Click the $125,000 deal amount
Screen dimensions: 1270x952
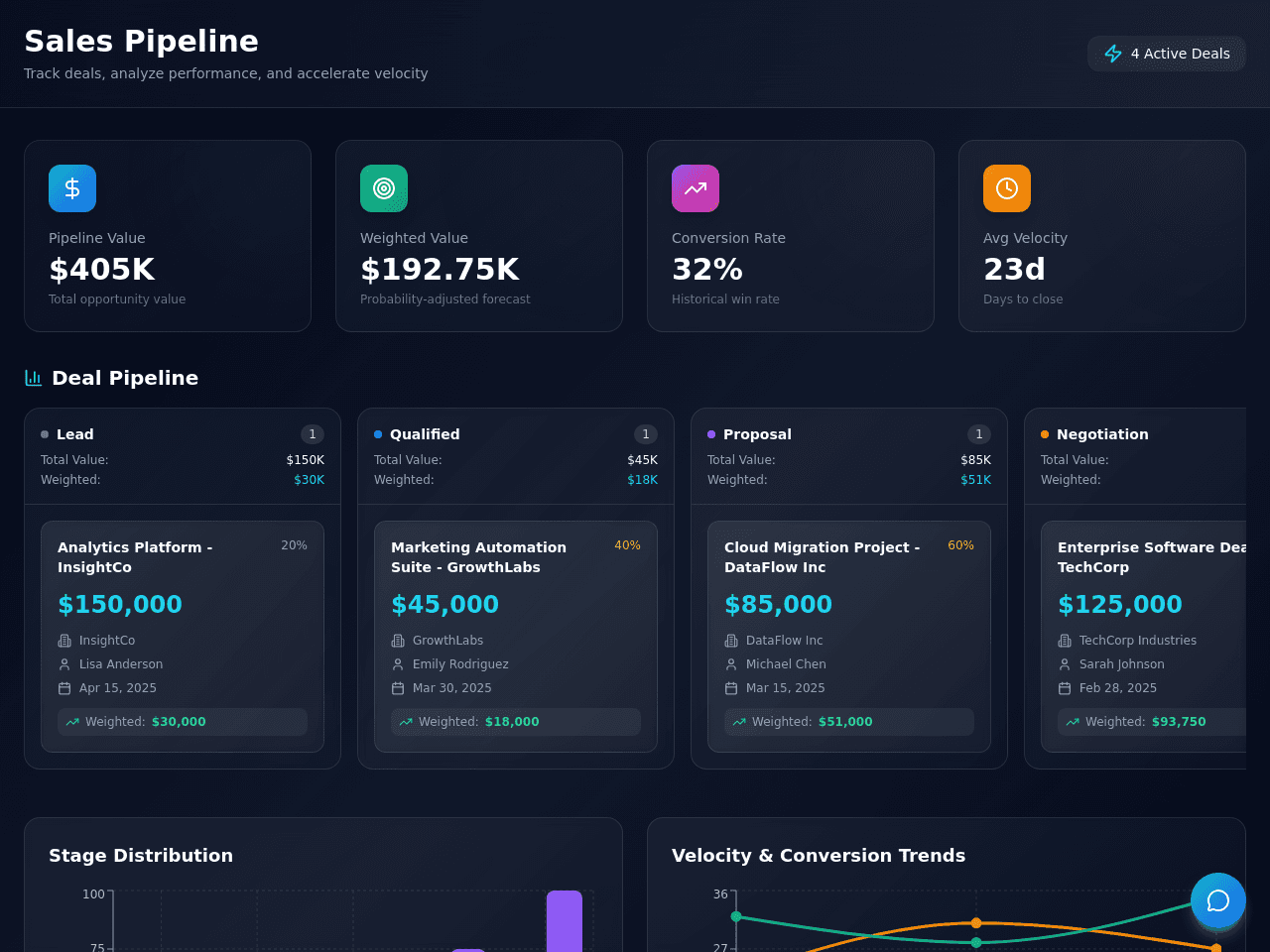click(1120, 605)
